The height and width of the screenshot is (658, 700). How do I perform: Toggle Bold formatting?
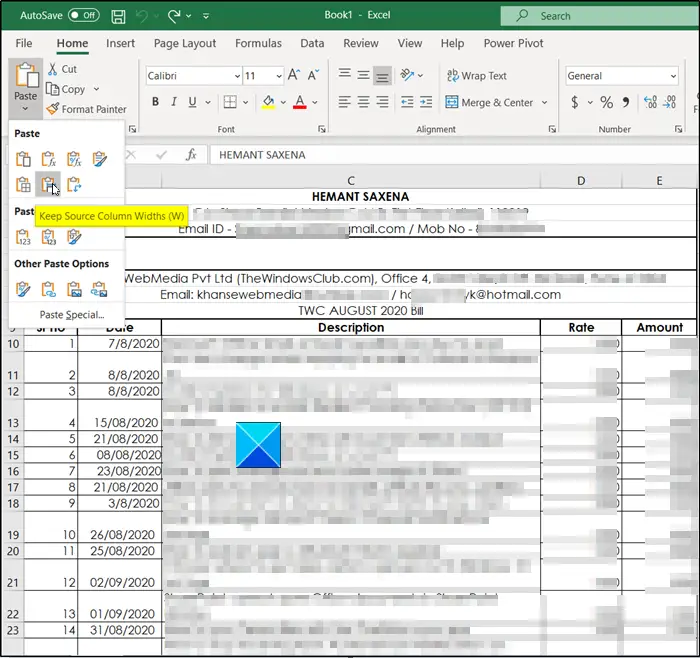(155, 102)
